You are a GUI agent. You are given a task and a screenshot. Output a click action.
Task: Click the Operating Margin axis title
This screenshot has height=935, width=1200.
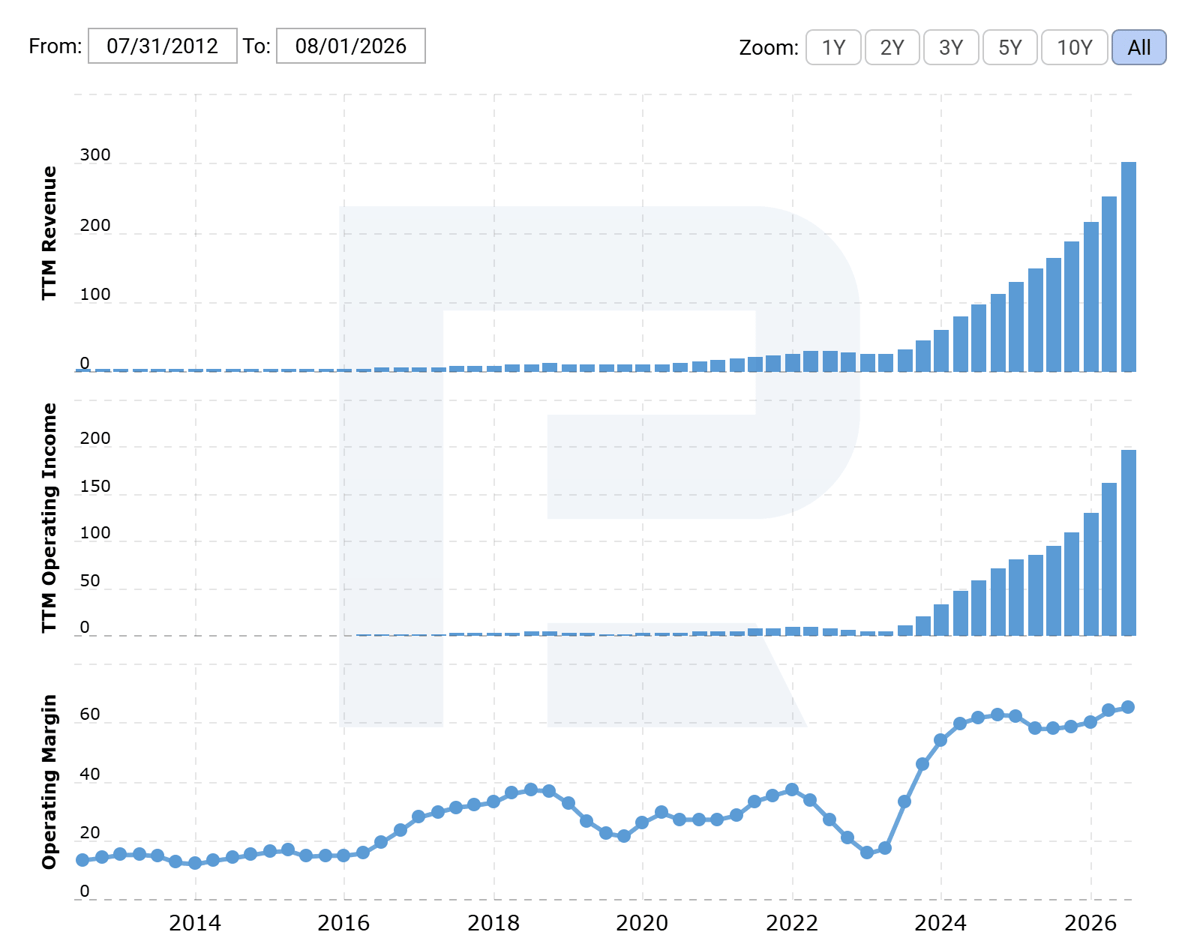pyautogui.click(x=50, y=782)
